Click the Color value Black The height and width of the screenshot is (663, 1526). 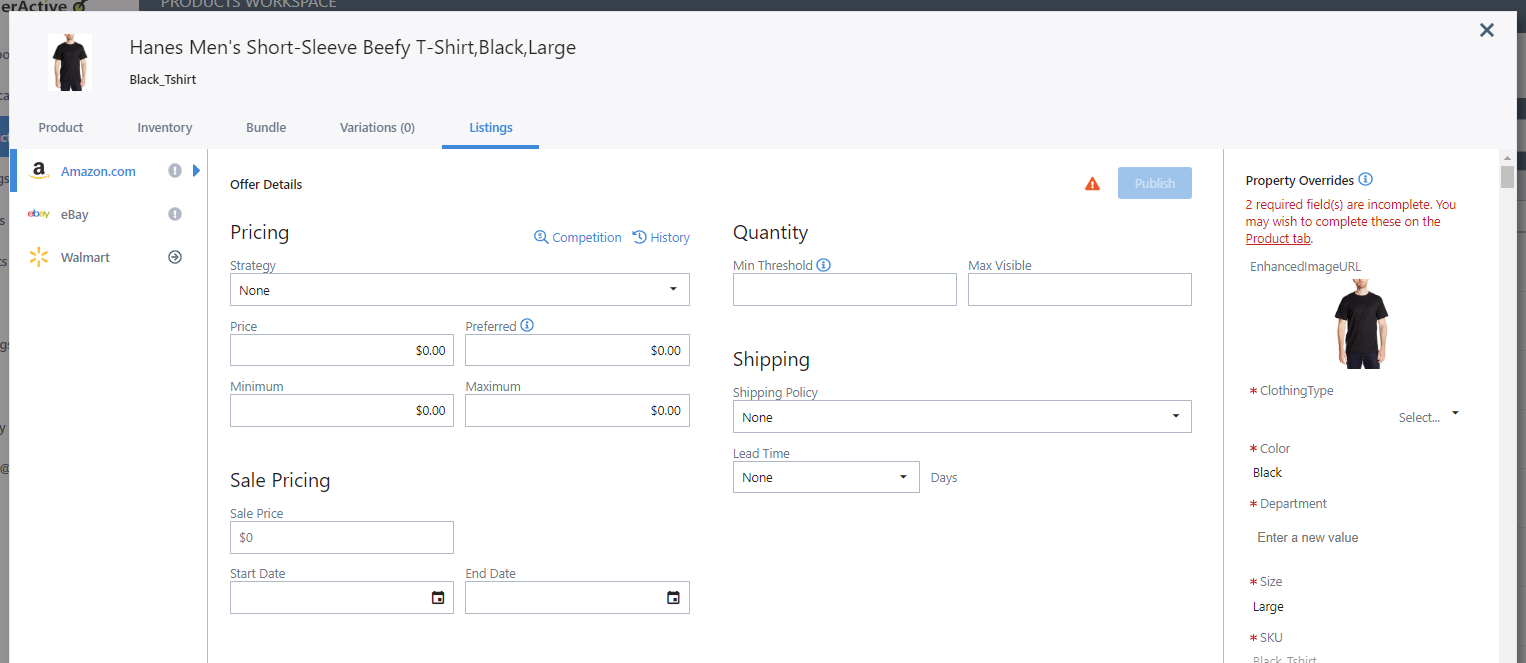pyautogui.click(x=1267, y=472)
